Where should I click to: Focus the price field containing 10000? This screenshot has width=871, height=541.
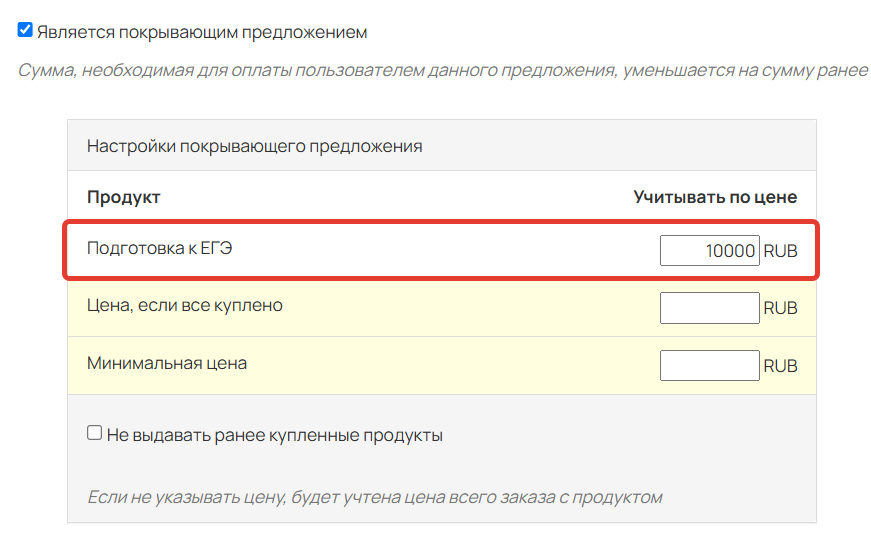click(x=709, y=251)
